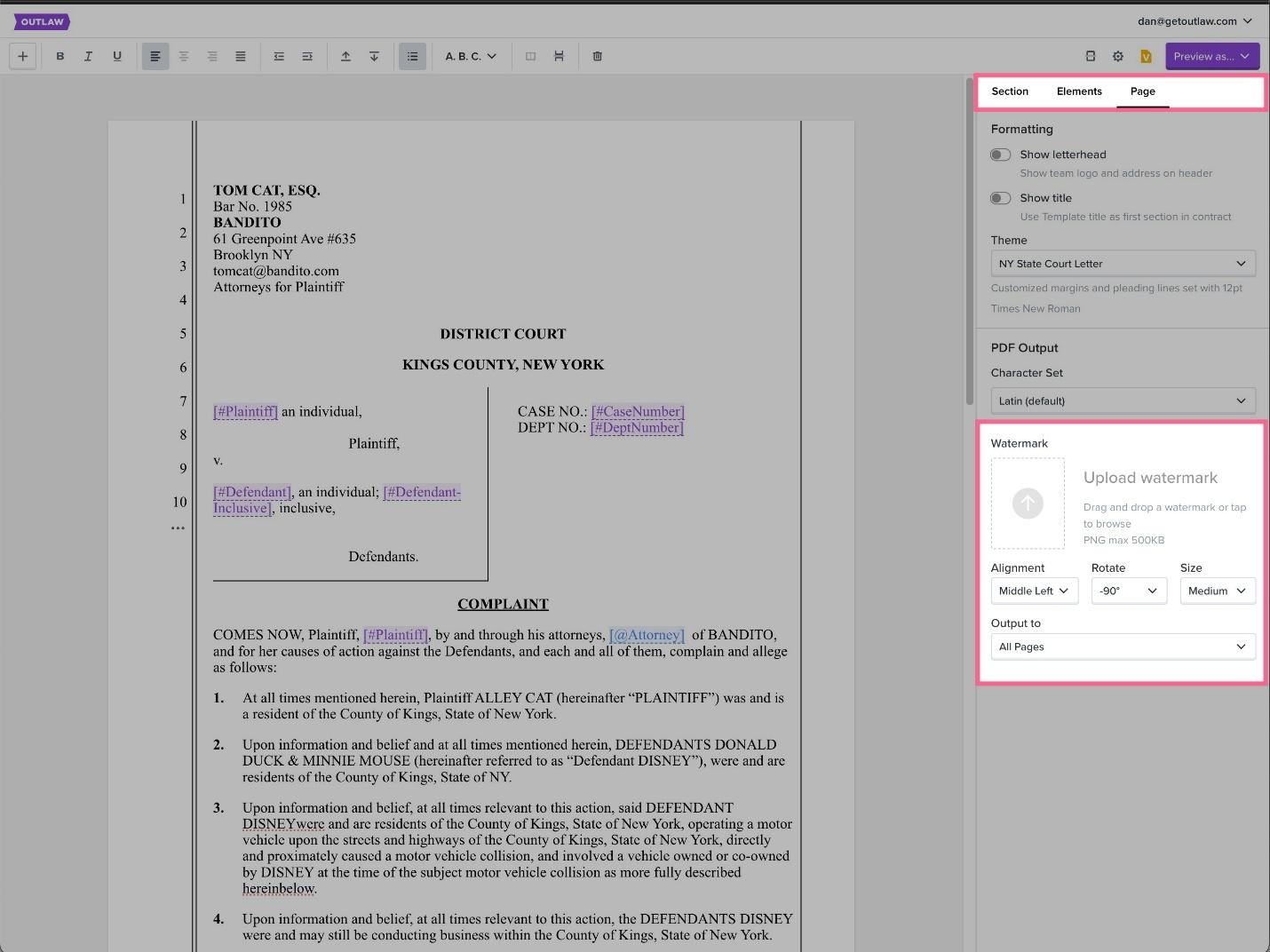Open the watermark Rotate dropdown
Image resolution: width=1270 pixels, height=952 pixels.
(x=1128, y=591)
